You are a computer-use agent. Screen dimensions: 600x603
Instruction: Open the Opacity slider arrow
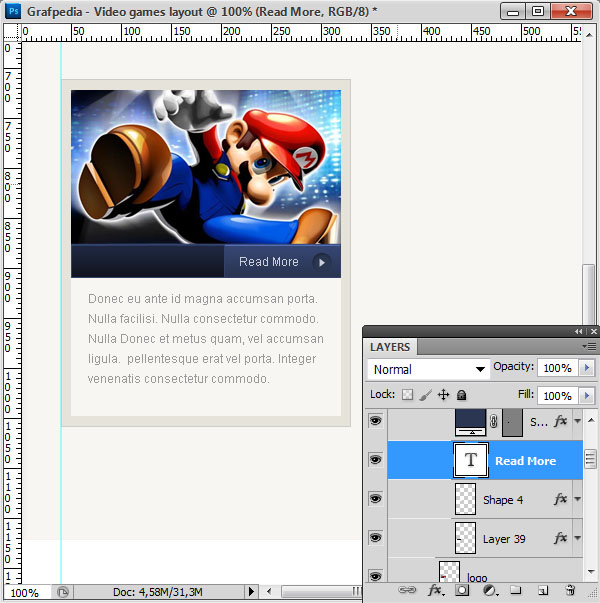coord(587,368)
